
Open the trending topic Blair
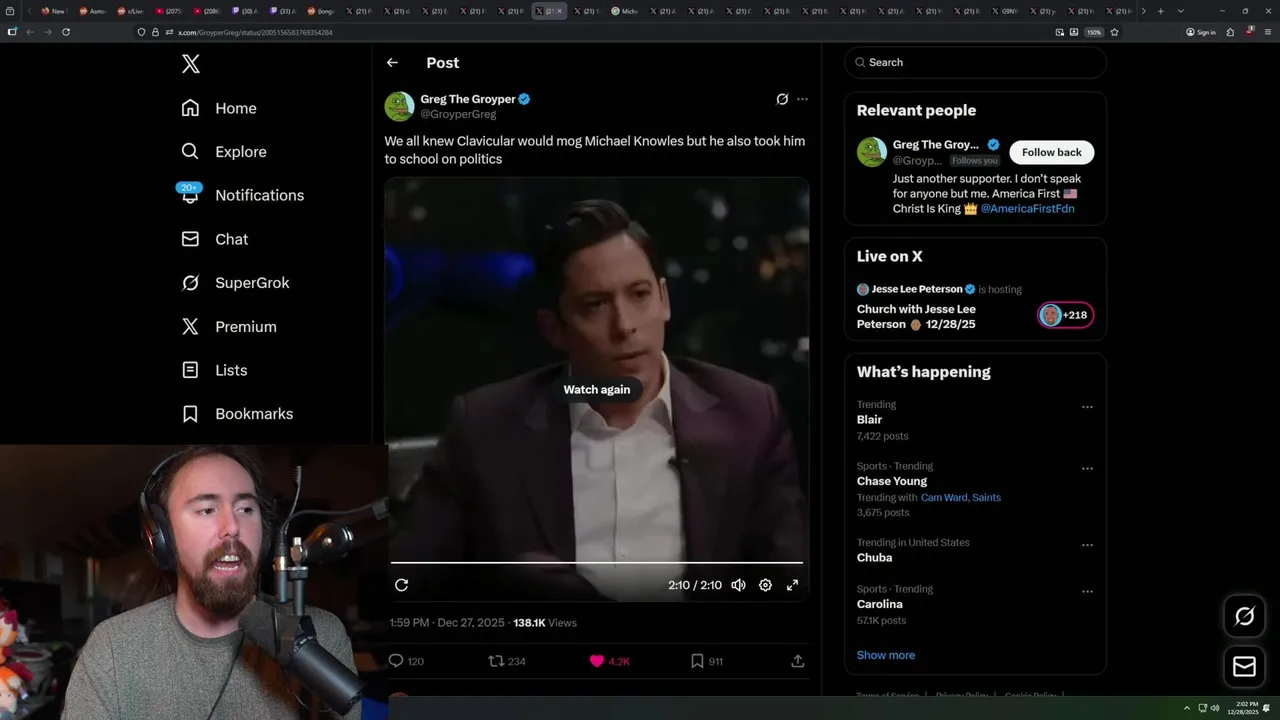pyautogui.click(x=869, y=420)
